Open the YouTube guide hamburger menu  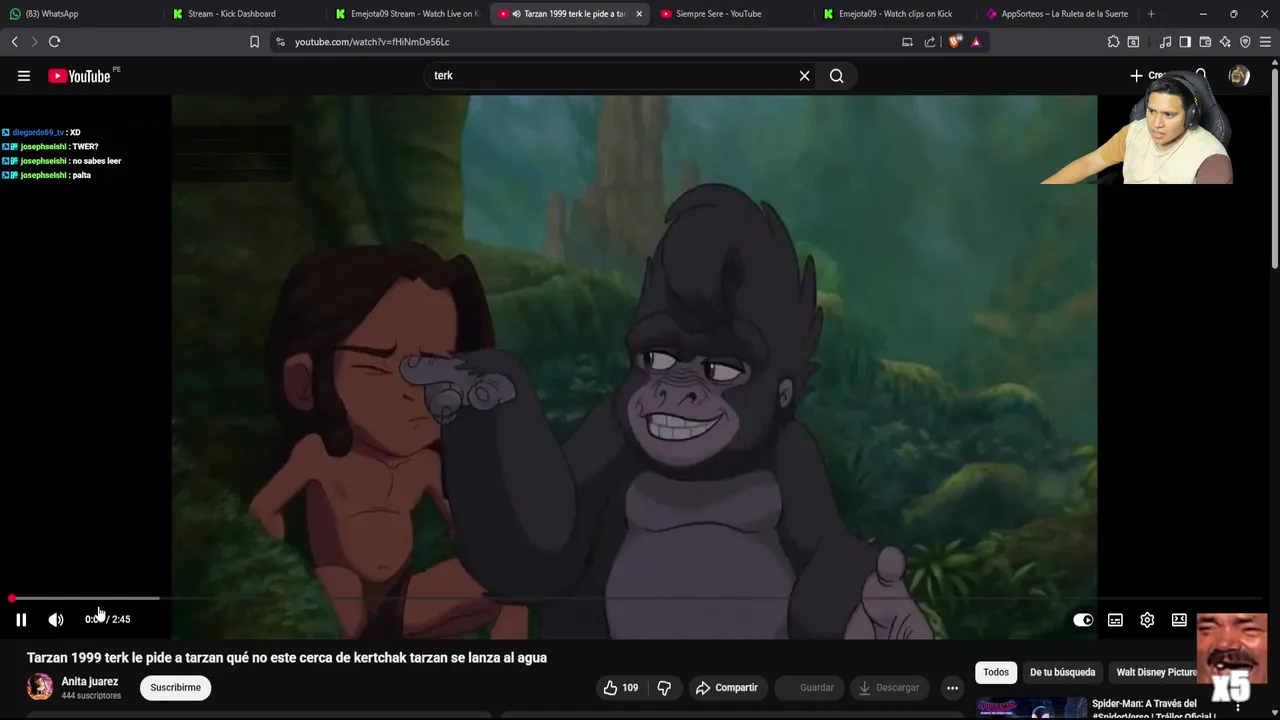pos(24,76)
